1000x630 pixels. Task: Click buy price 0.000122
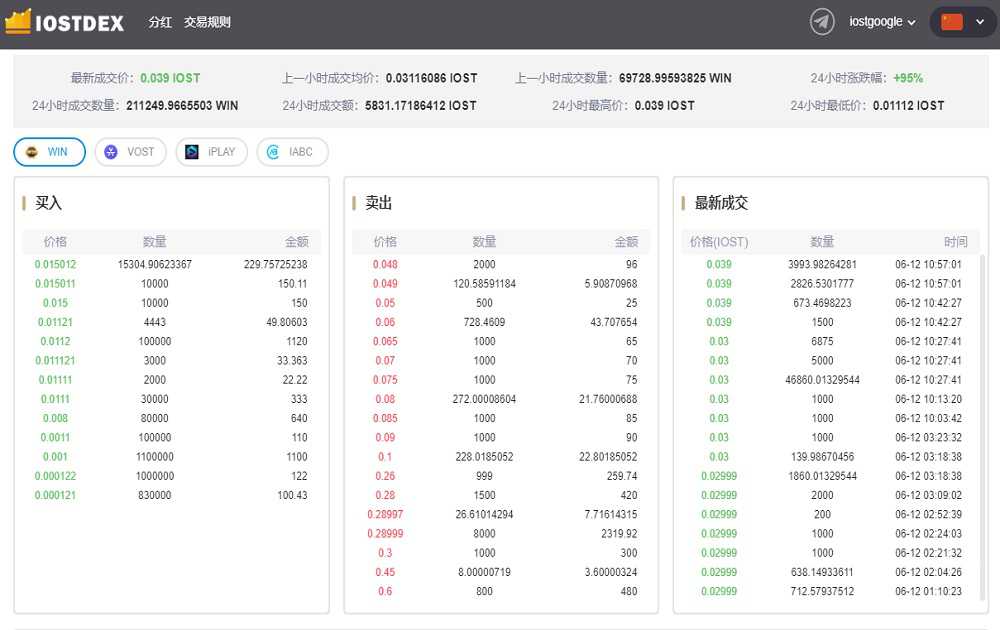pyautogui.click(x=55, y=476)
